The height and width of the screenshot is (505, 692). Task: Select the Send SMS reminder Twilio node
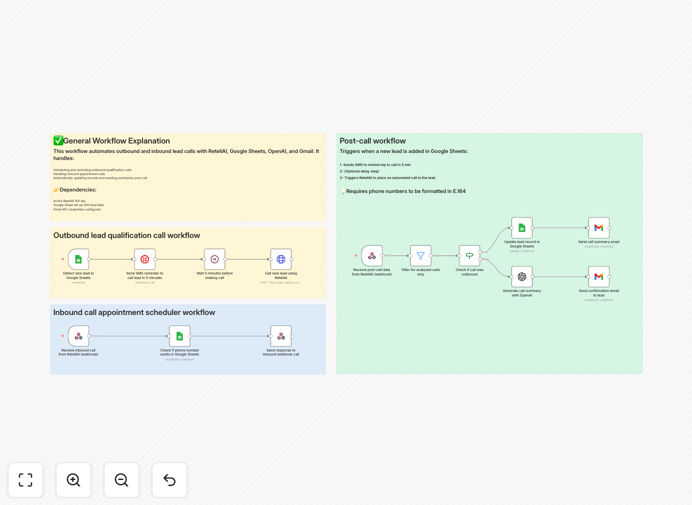(145, 259)
